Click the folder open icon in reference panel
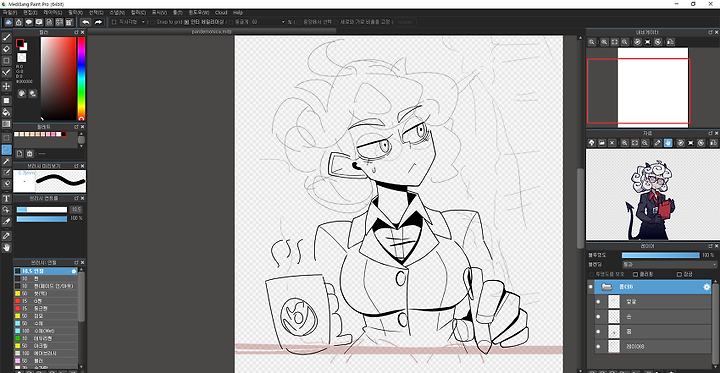Image resolution: width=720 pixels, height=373 pixels. click(602, 143)
